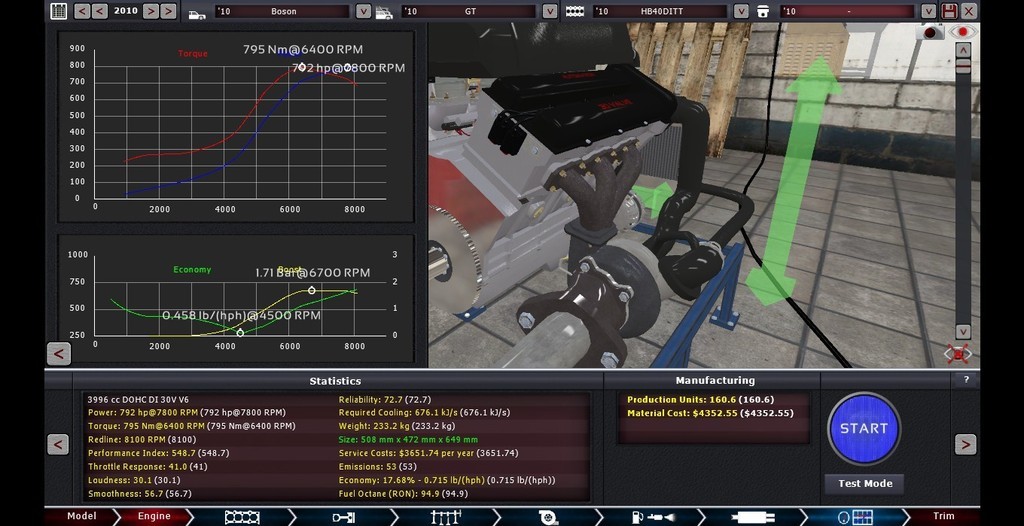Toggle the camera screenshot mode icon
The height and width of the screenshot is (526, 1024).
(x=932, y=32)
